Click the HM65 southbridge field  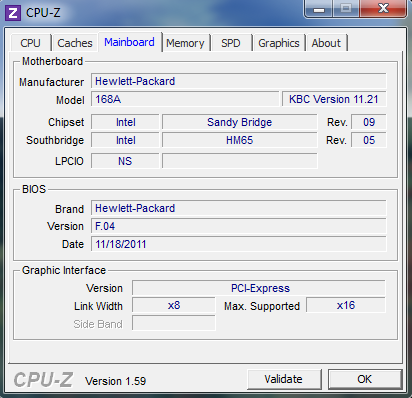point(239,140)
